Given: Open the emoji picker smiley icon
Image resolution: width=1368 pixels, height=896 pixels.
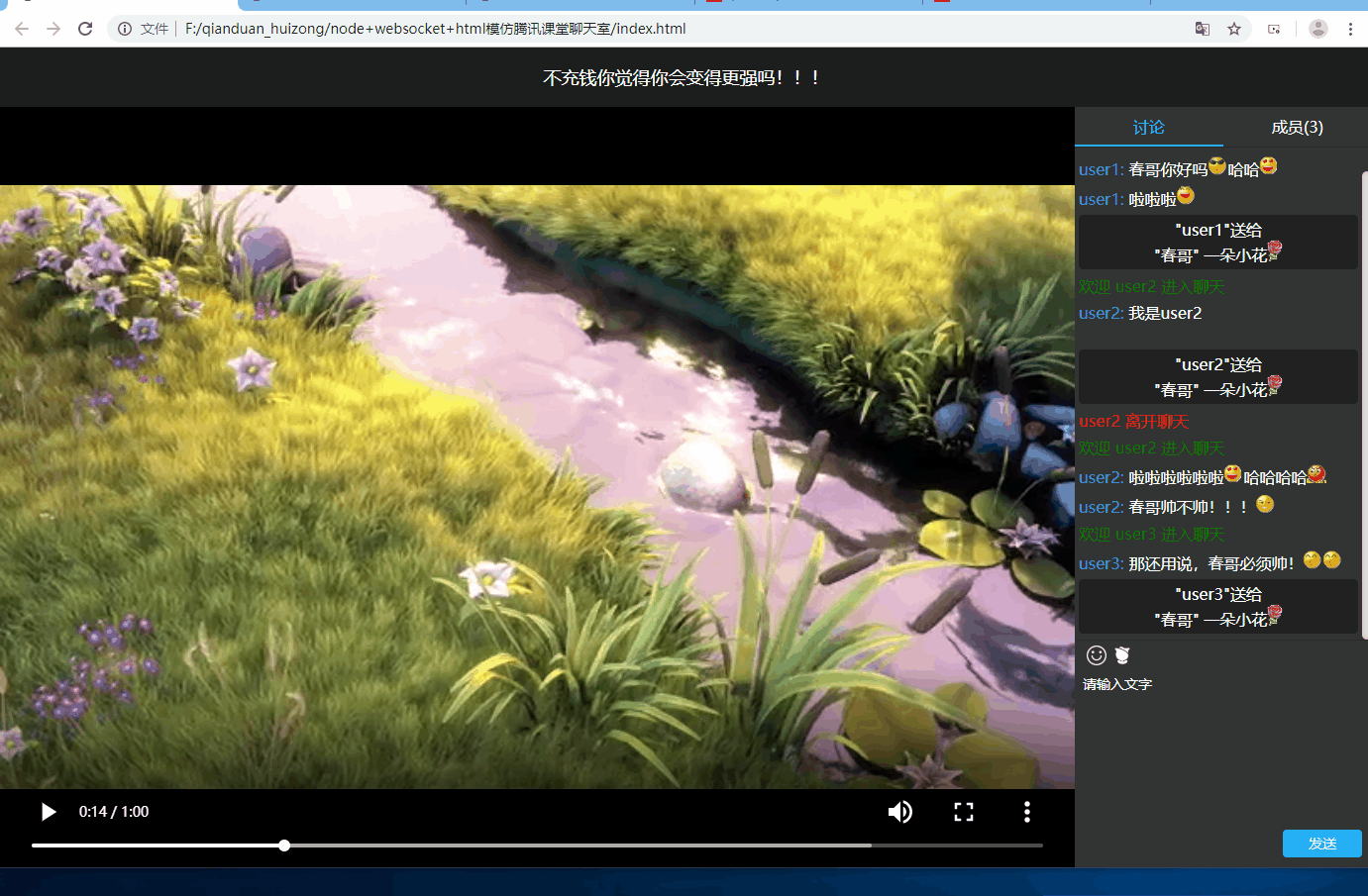Looking at the screenshot, I should coord(1096,655).
